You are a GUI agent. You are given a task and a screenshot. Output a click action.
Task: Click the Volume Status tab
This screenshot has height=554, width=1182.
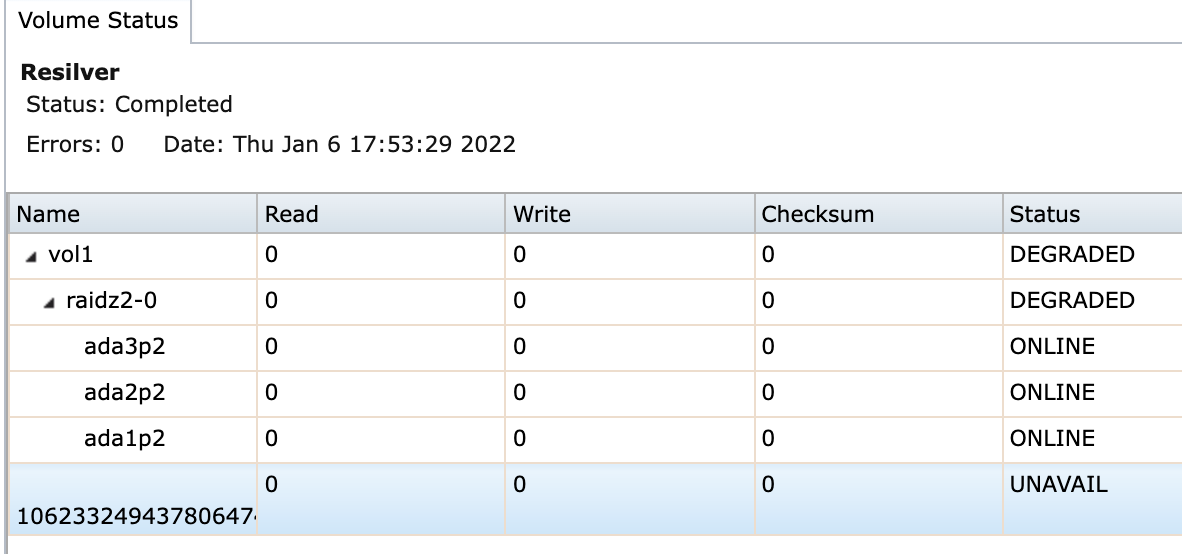click(x=98, y=20)
